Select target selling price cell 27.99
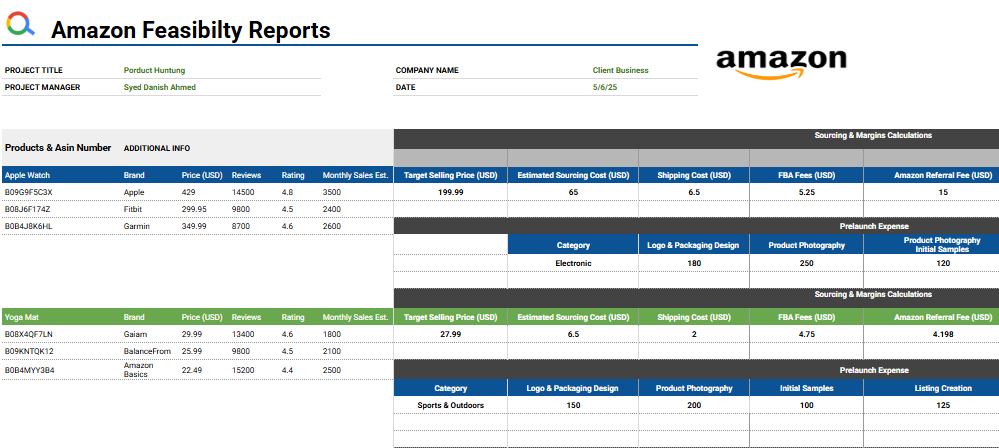The height and width of the screenshot is (448, 999). point(450,334)
